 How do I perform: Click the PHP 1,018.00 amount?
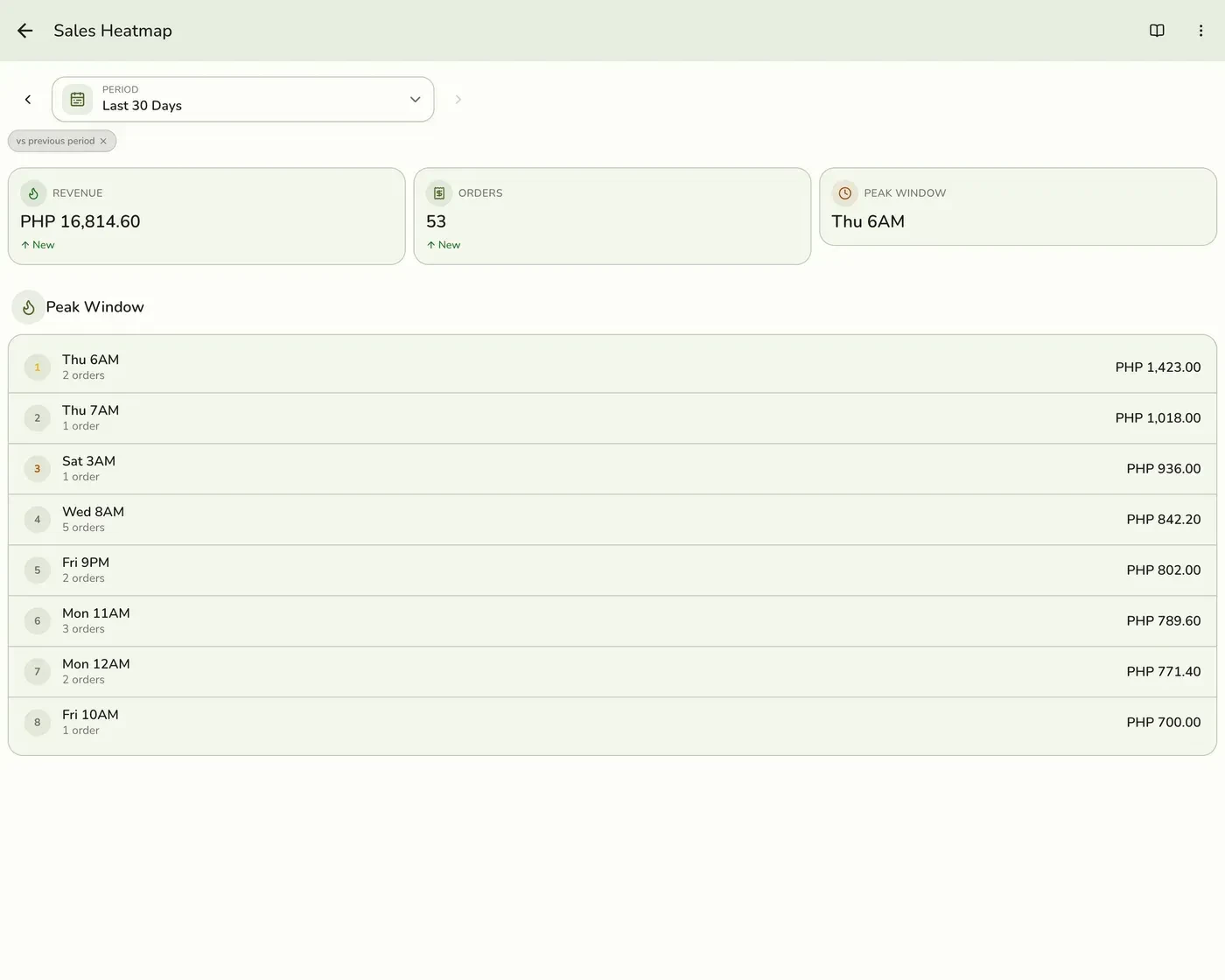(1158, 418)
